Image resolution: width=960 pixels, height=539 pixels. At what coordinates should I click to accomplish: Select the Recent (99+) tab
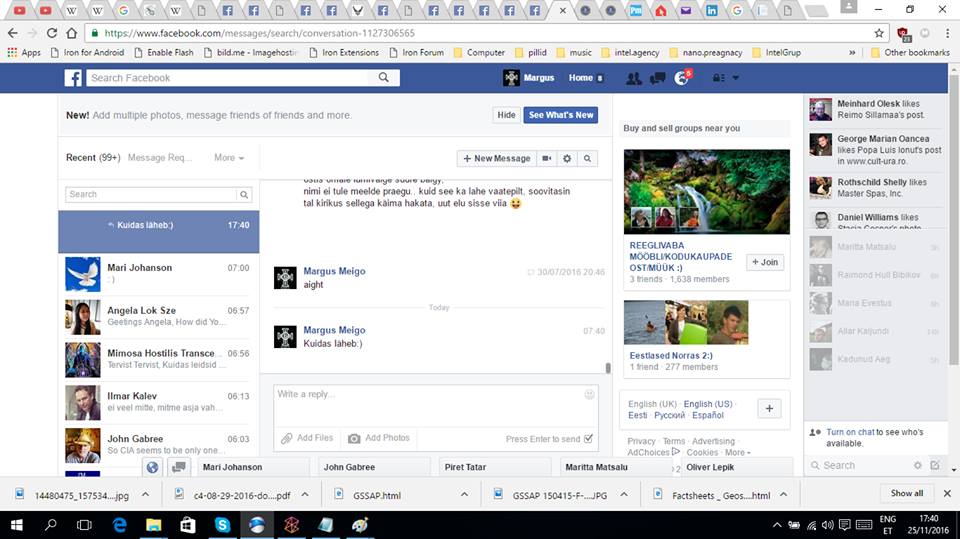pos(93,157)
